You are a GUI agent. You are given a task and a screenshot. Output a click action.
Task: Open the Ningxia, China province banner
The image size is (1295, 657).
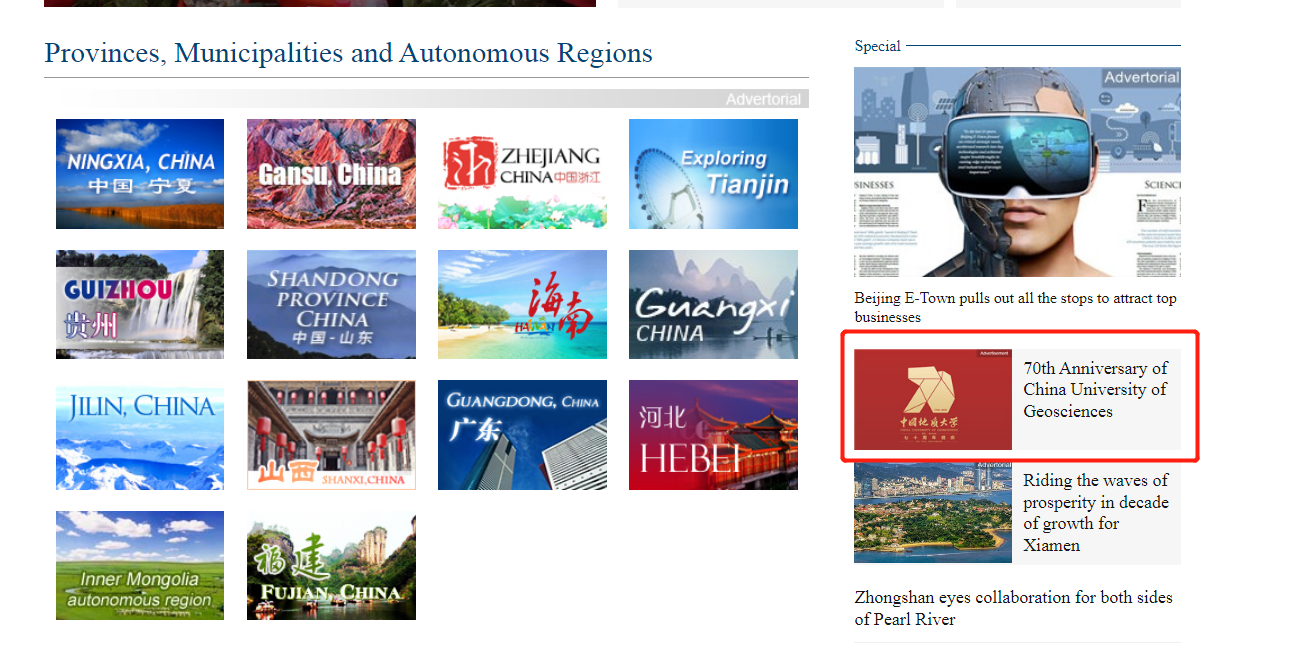pyautogui.click(x=140, y=174)
